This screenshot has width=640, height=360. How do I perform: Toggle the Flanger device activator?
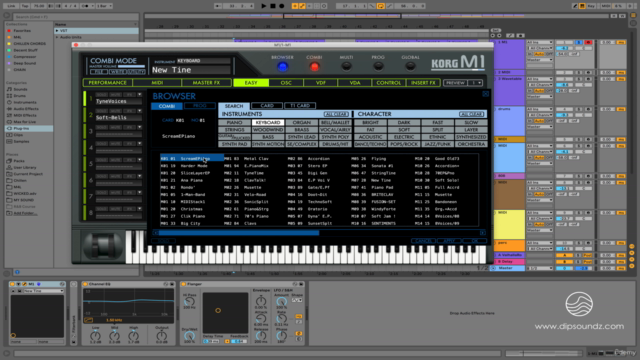[x=183, y=284]
